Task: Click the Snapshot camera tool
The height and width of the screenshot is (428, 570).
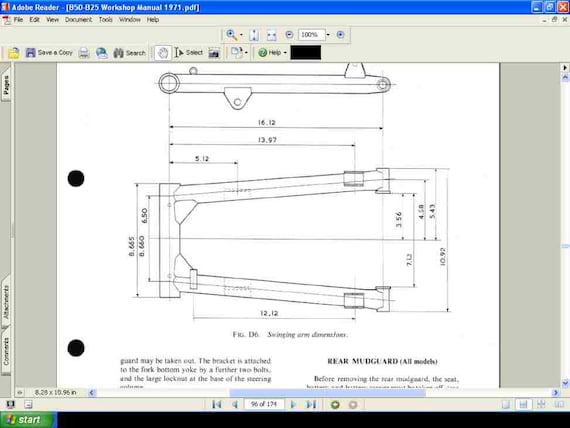Action: 214,53
